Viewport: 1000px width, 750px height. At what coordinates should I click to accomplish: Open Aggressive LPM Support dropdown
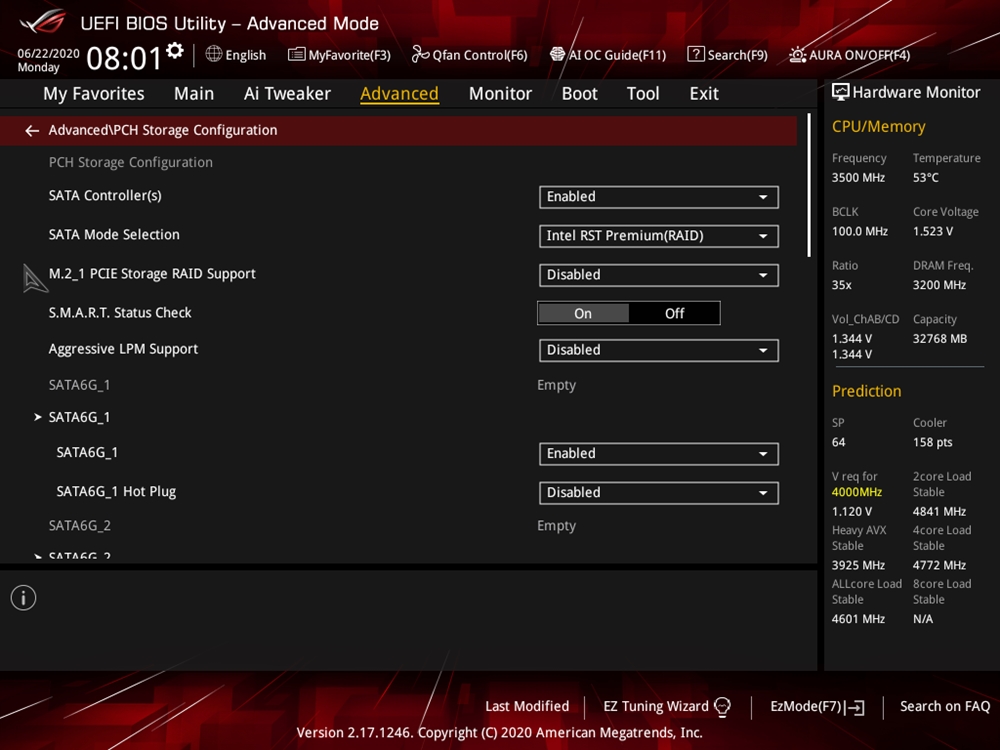click(659, 350)
